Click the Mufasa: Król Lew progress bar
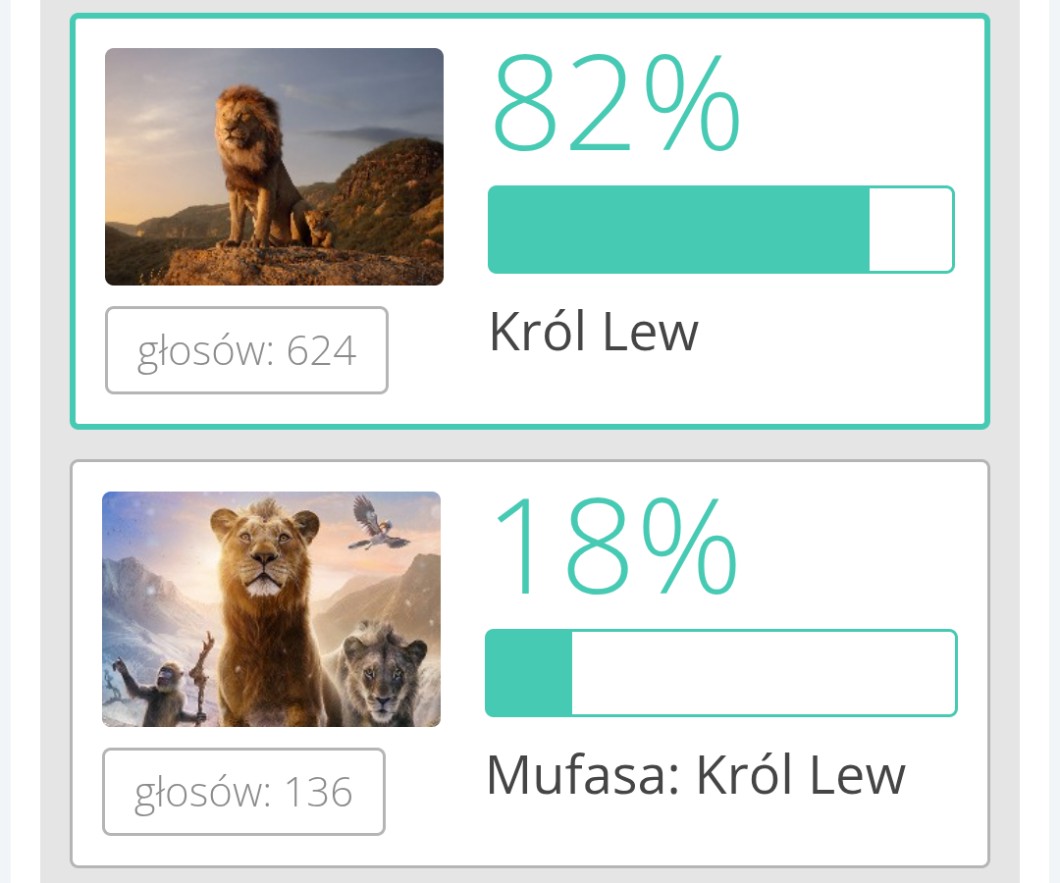 tap(720, 673)
